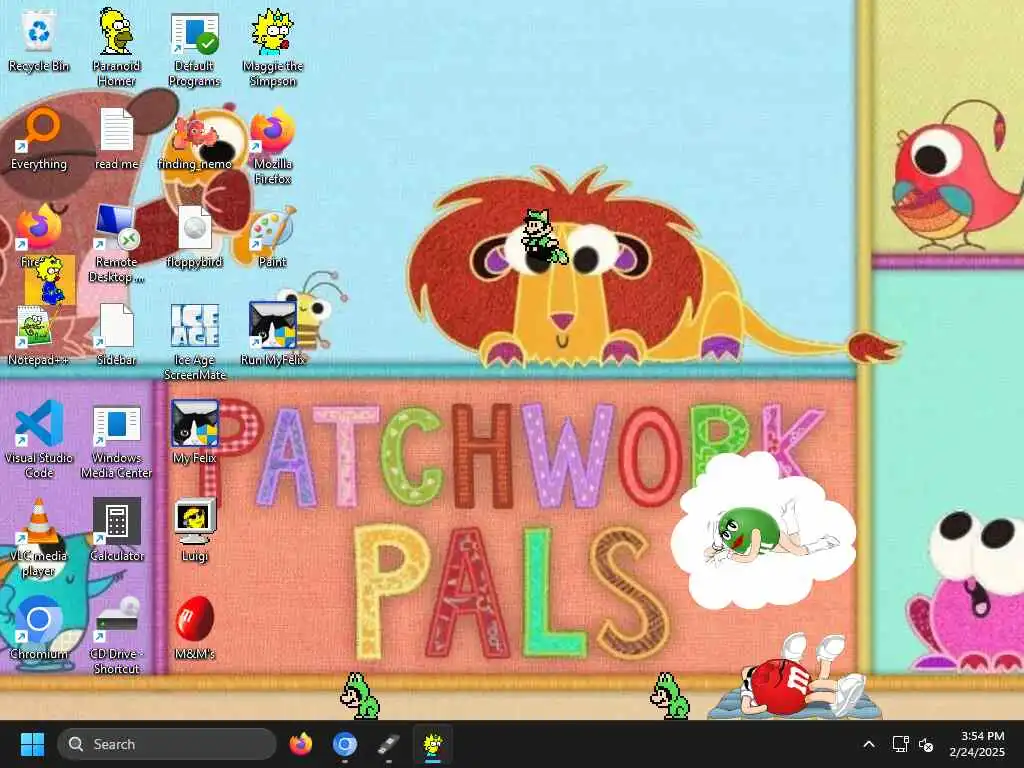Image resolution: width=1024 pixels, height=768 pixels.
Task: Open the Paint desktop shortcut
Action: coord(273,237)
